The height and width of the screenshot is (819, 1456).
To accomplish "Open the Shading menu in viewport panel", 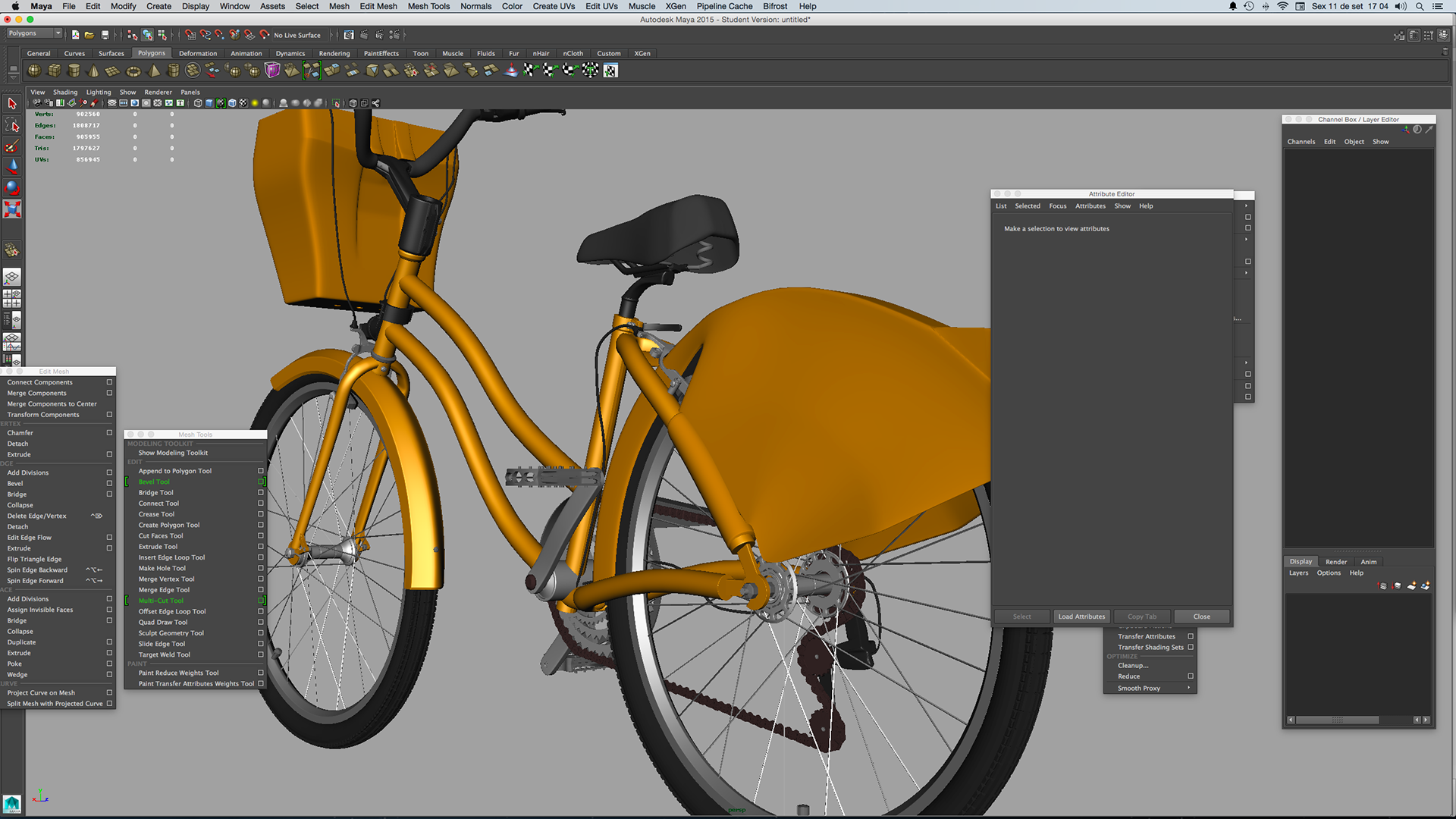I will click(x=65, y=92).
